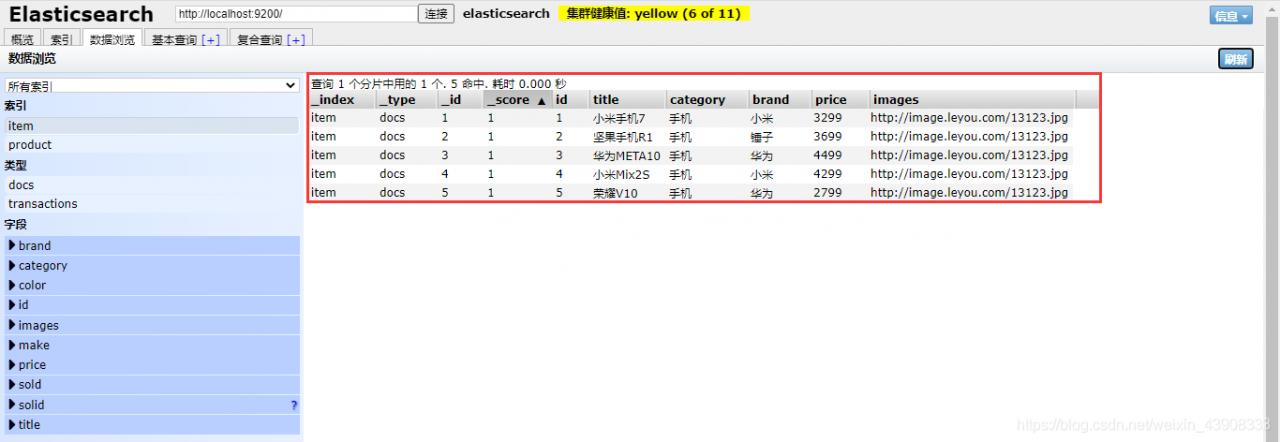
Task: Click the [+] icon on 复合查询 tab
Action: (x=296, y=40)
